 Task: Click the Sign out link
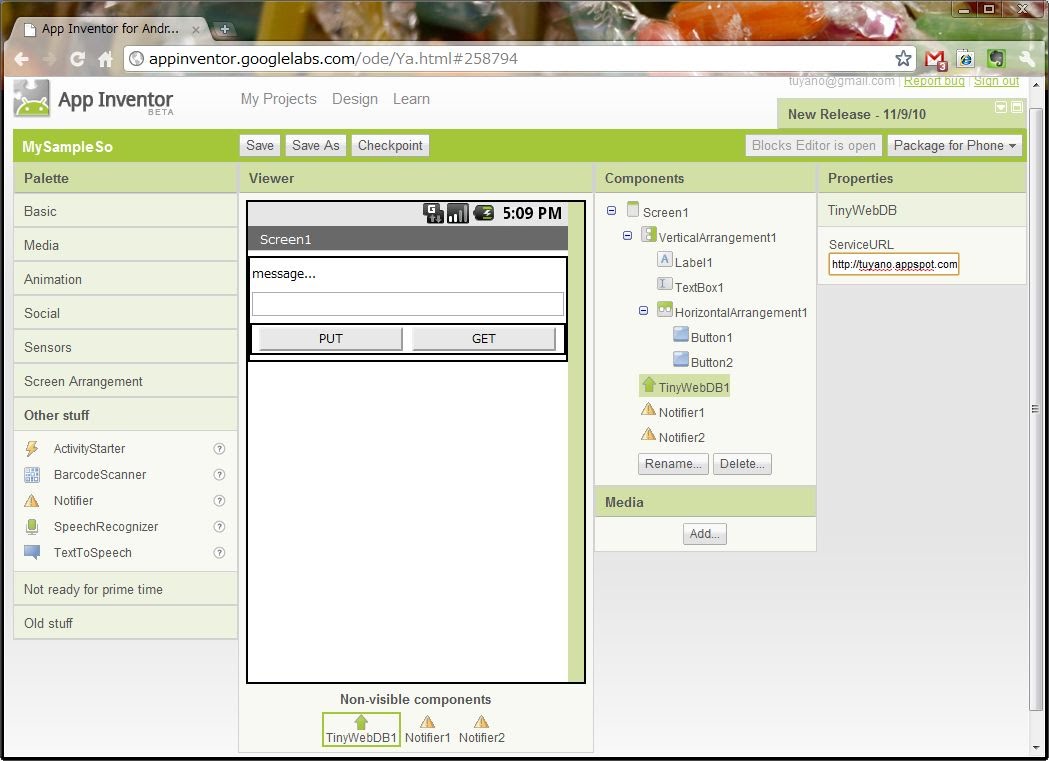click(x=996, y=81)
